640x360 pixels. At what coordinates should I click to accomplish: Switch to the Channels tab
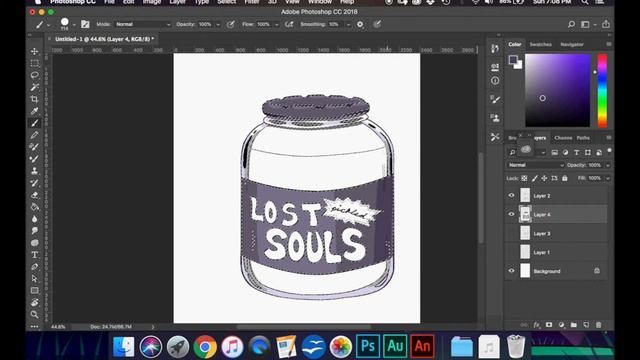coord(563,138)
